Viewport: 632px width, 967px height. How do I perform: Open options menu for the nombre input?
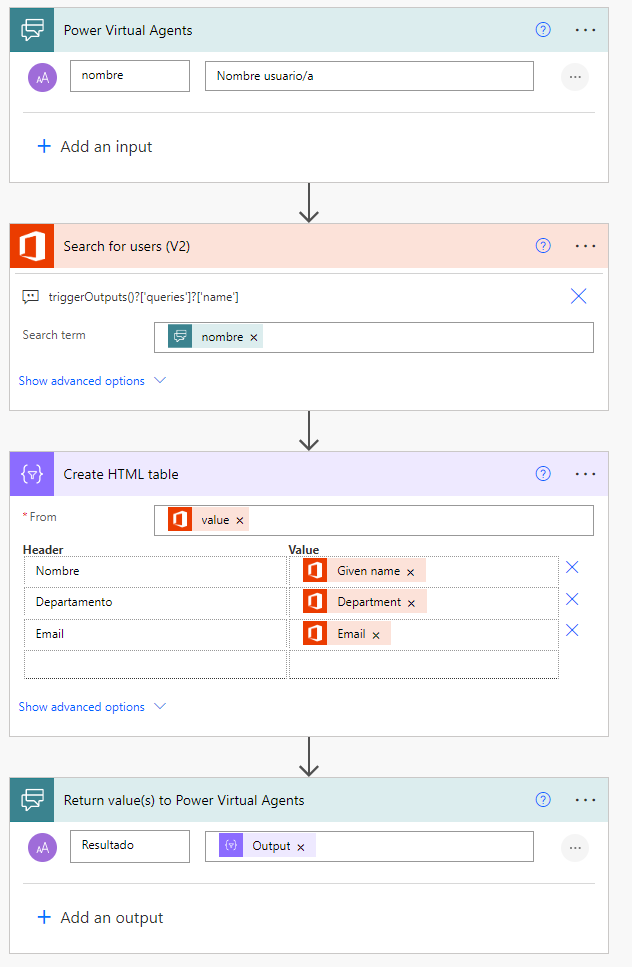click(574, 77)
